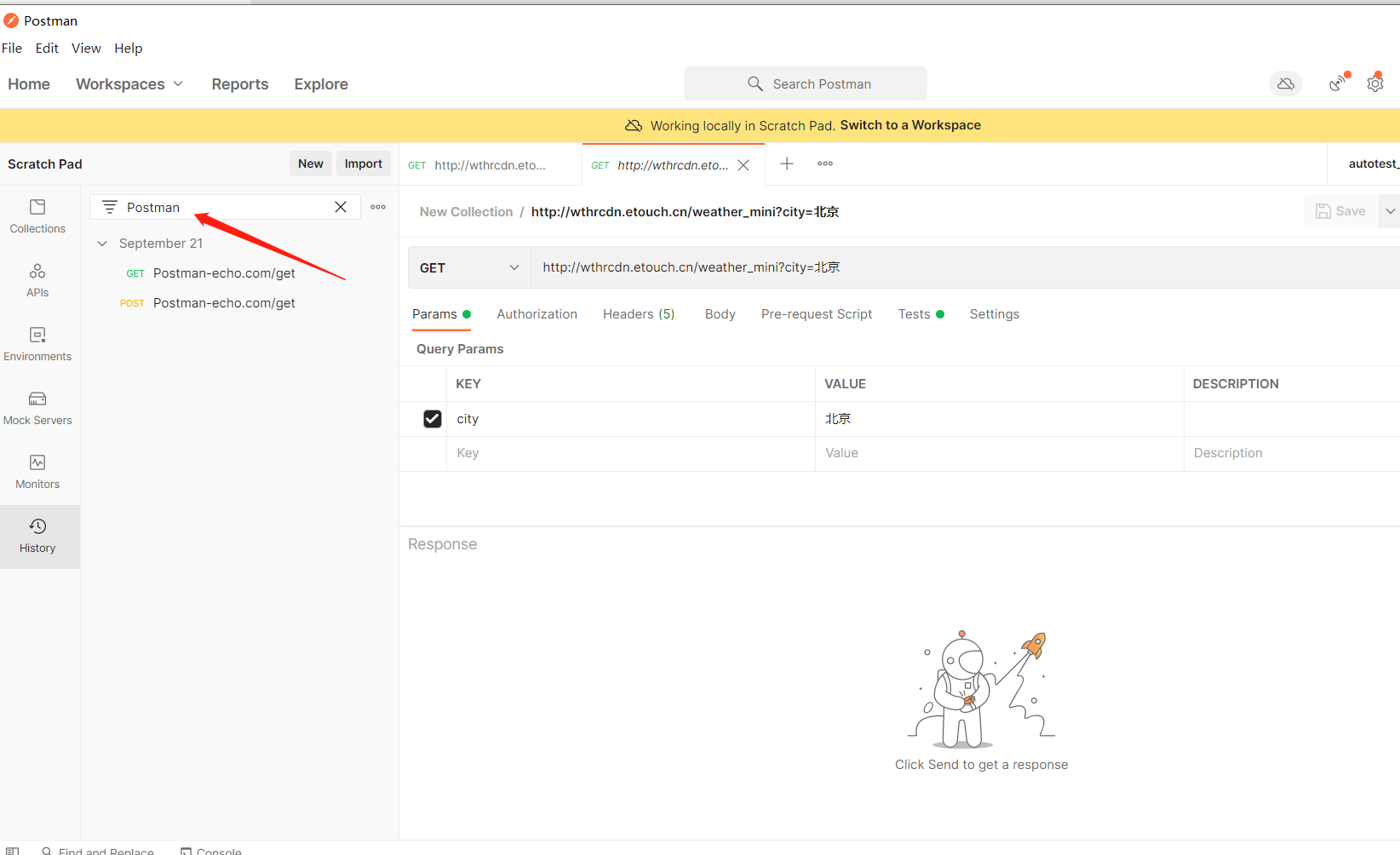Viewport: 1400px width, 855px height.
Task: Click the search magnifier icon
Action: pos(755,83)
